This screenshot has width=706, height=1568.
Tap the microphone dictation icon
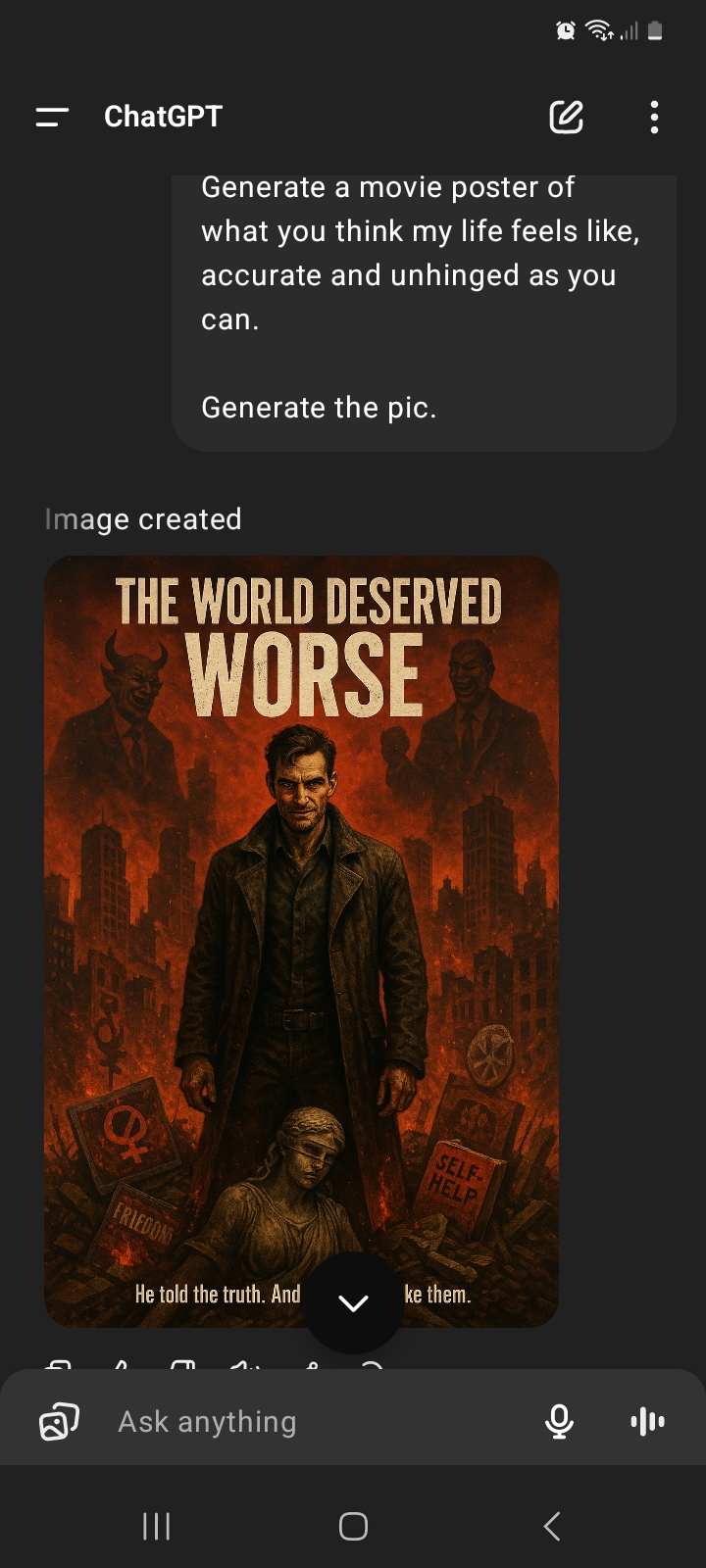(559, 1421)
